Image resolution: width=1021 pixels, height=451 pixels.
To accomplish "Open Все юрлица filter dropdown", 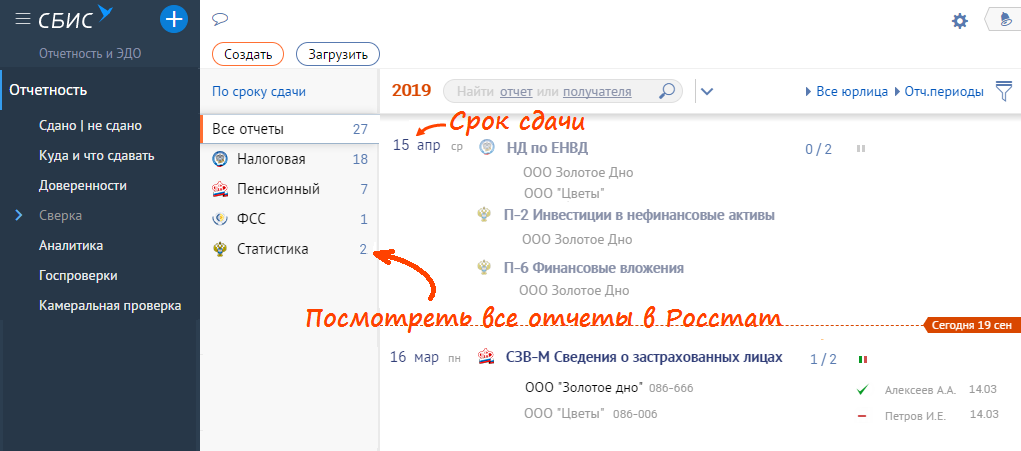I will click(847, 92).
